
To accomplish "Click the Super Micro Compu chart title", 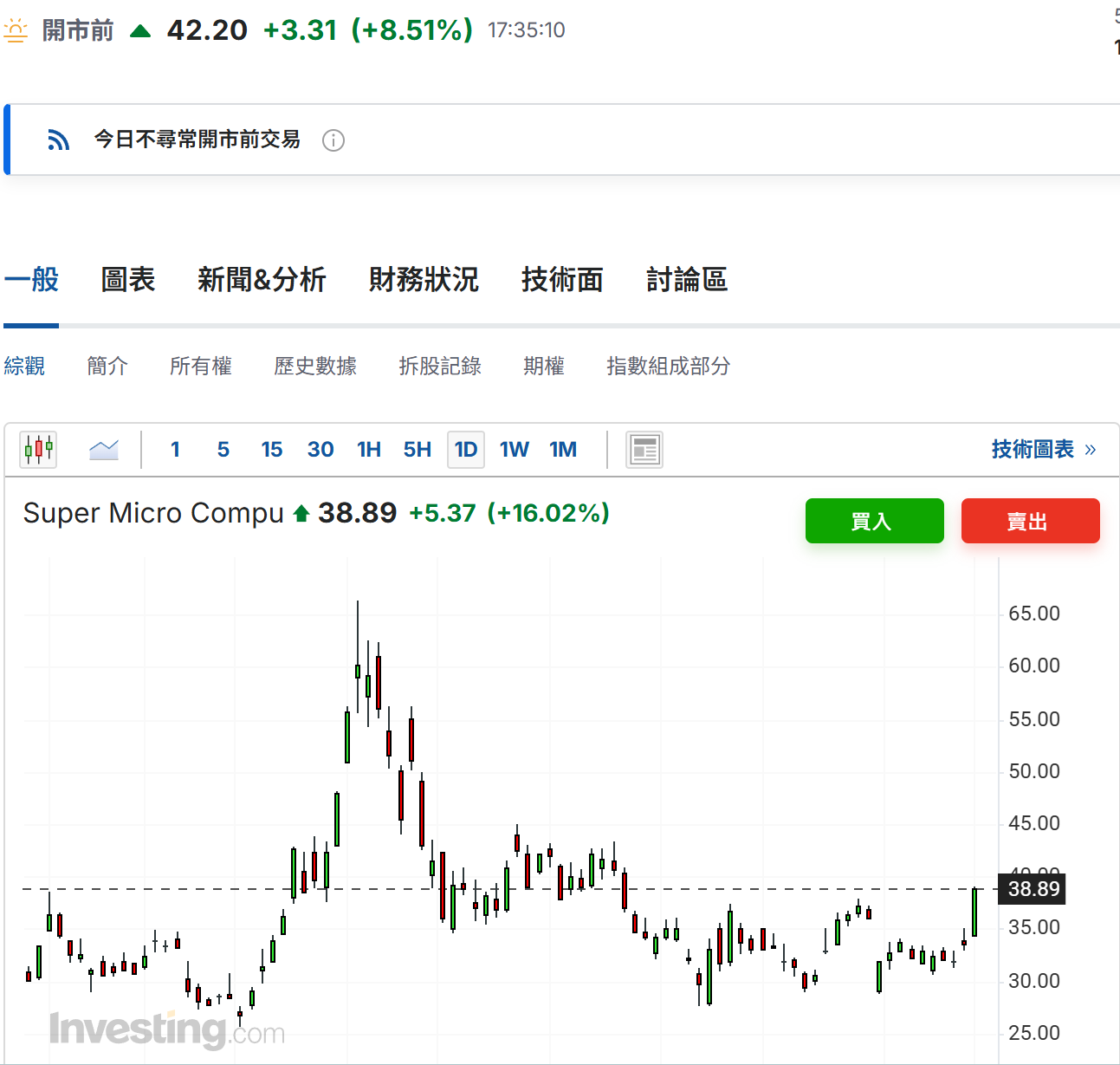I will click(x=153, y=513).
